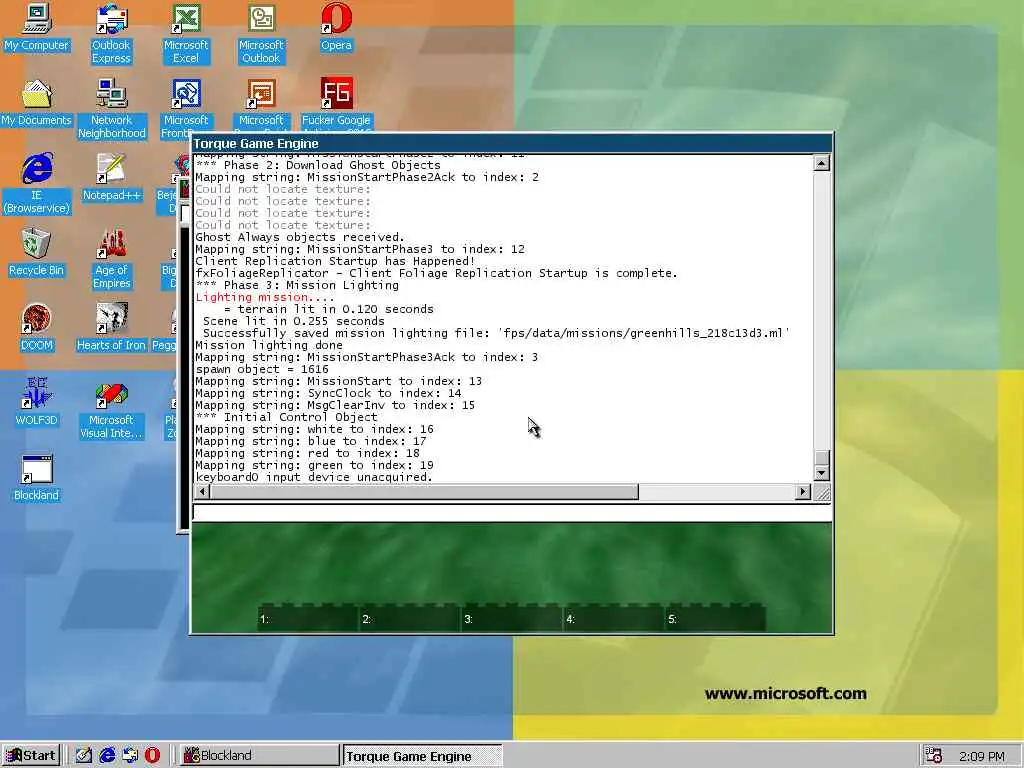Click the console's horizontal scrollbar thumb
The width and height of the screenshot is (1024, 768).
424,492
